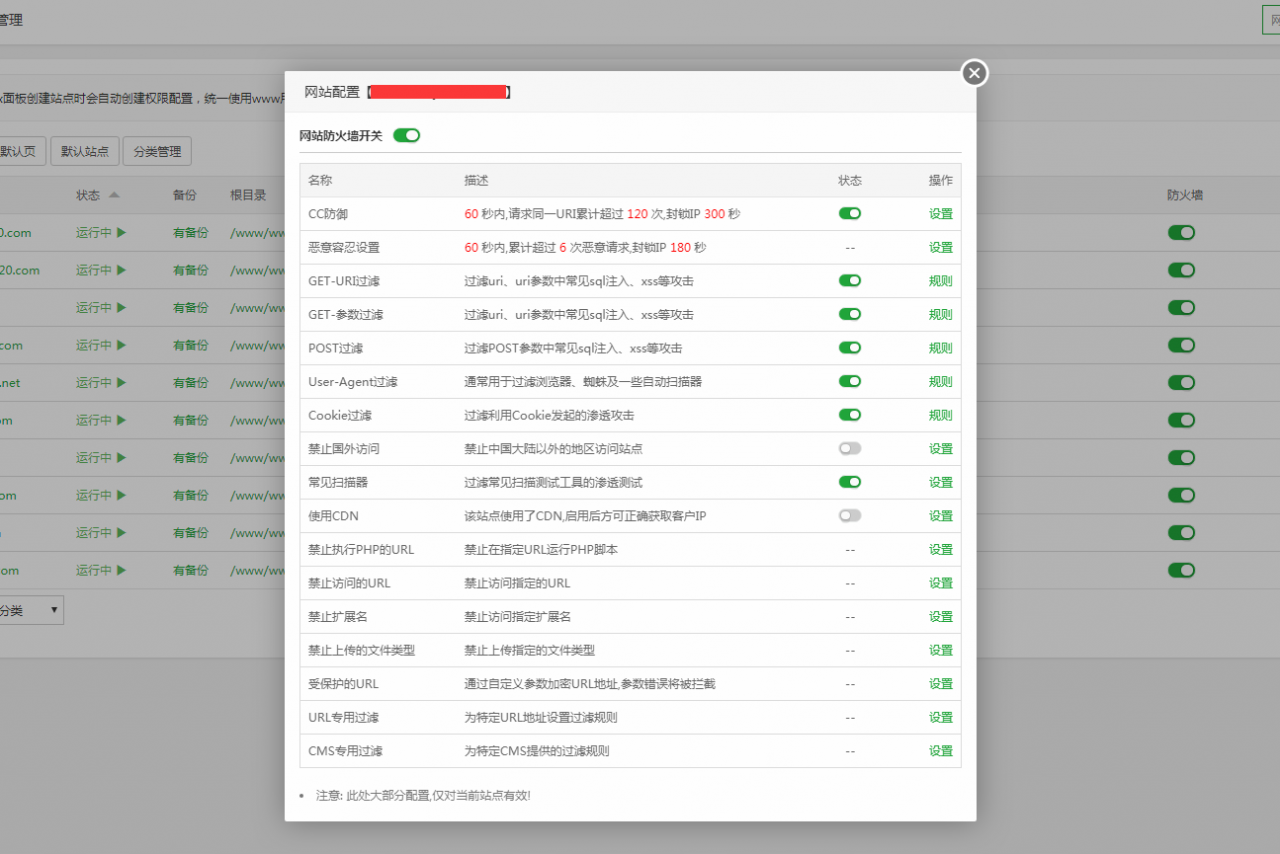Disable the CC防御 status switch
The width and height of the screenshot is (1280, 854).
pyautogui.click(x=850, y=213)
